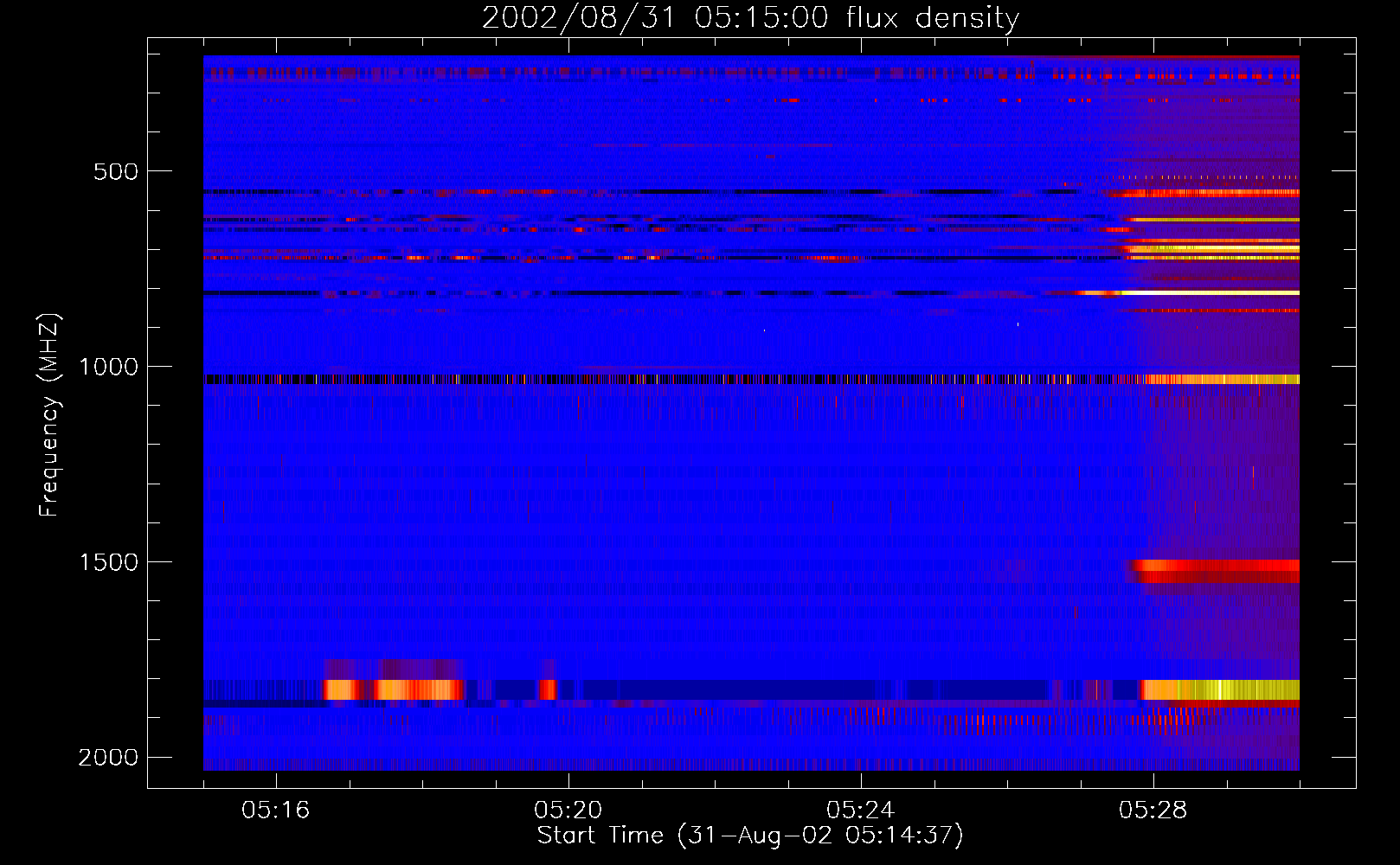Click the 05:20 time tick label
This screenshot has width=1400, height=865.
pyautogui.click(x=568, y=810)
